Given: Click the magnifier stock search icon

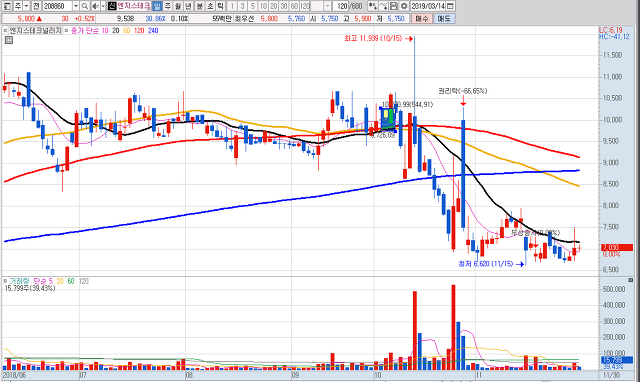Looking at the screenshot, I should click(84, 6).
